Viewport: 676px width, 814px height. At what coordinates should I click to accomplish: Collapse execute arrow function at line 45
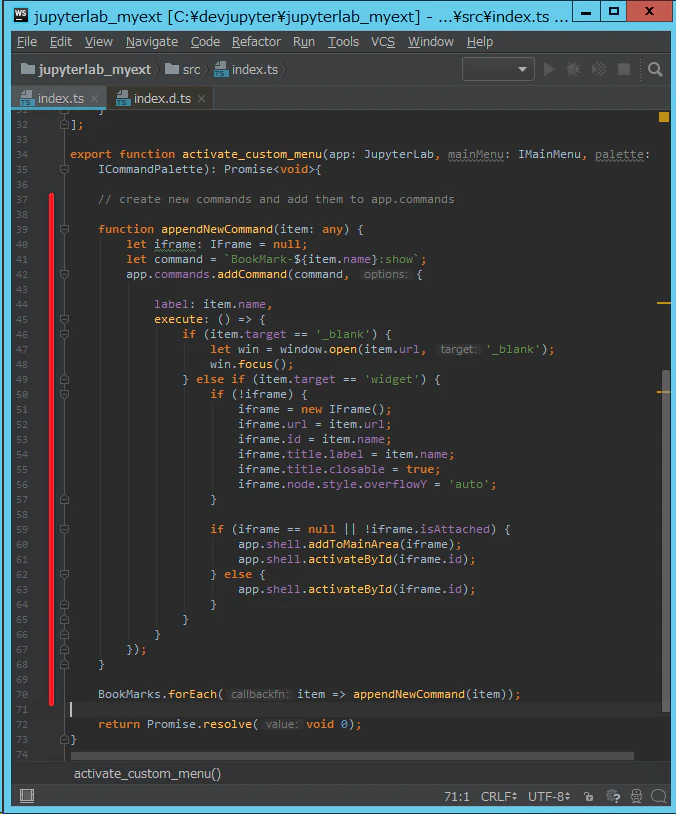(x=64, y=319)
